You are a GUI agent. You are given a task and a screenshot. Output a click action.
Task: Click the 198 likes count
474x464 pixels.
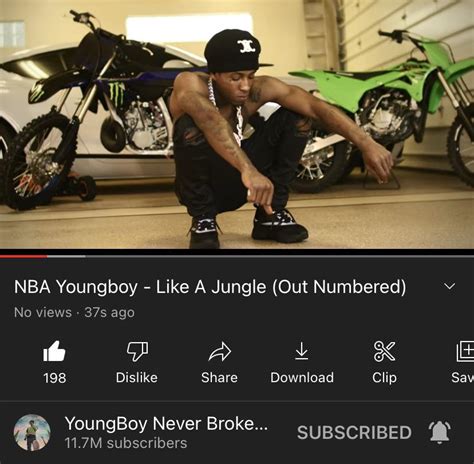coord(55,378)
